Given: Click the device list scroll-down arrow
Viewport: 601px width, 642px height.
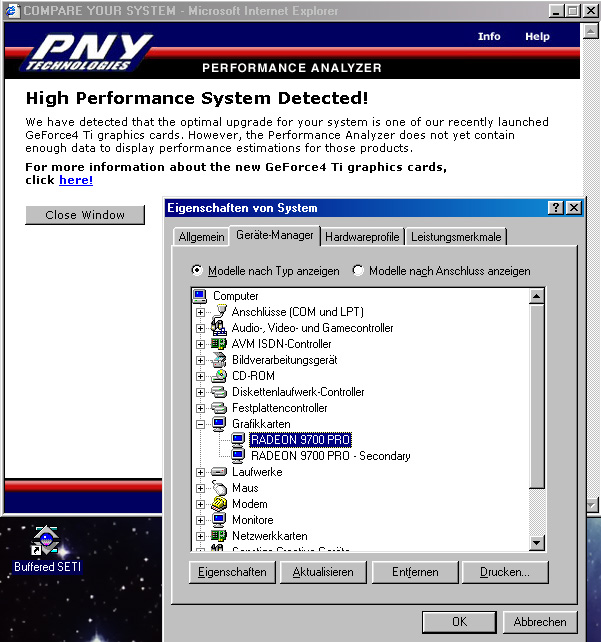Looking at the screenshot, I should click(536, 543).
